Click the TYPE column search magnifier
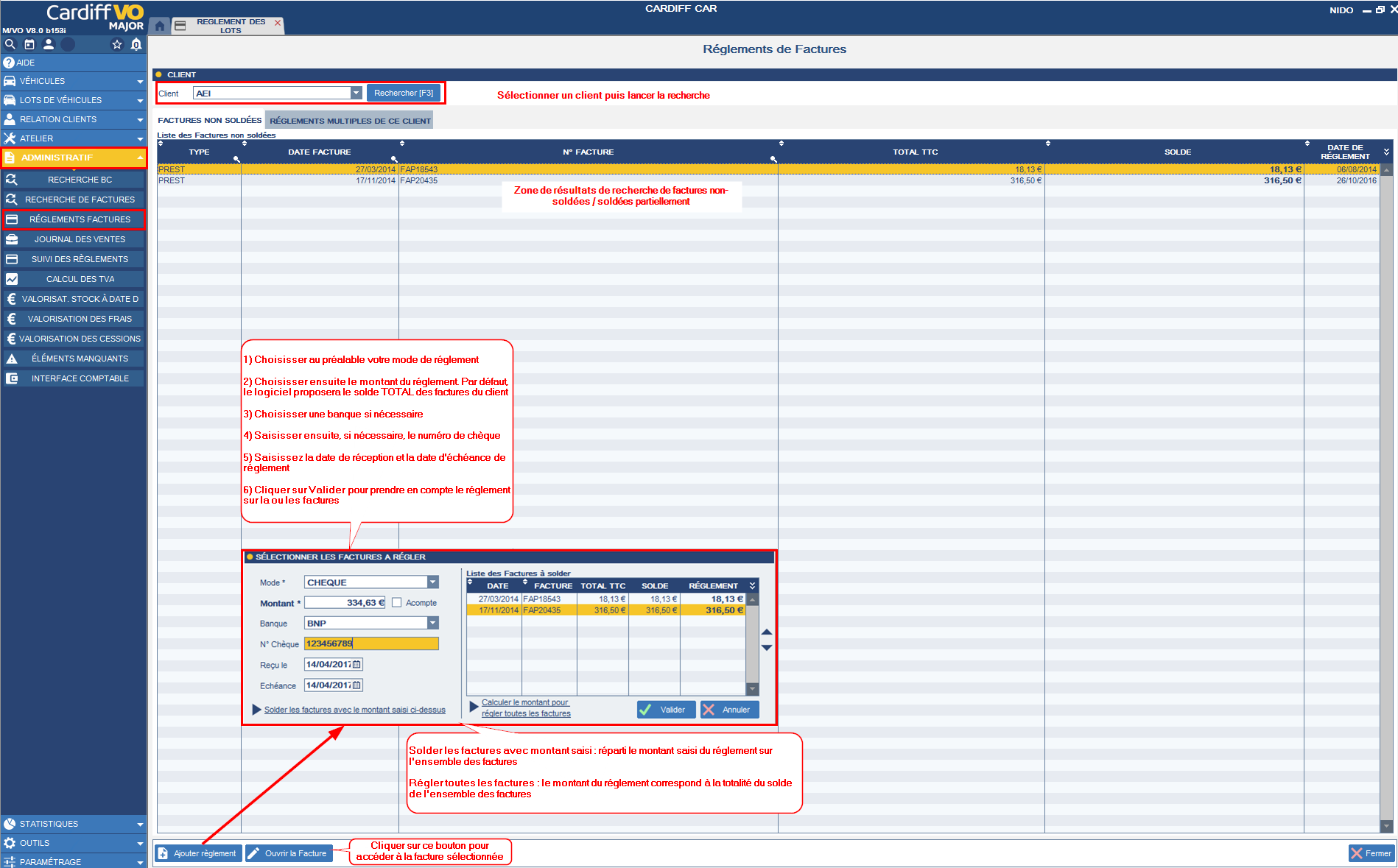Screen dimensions: 1398x868 [236, 159]
